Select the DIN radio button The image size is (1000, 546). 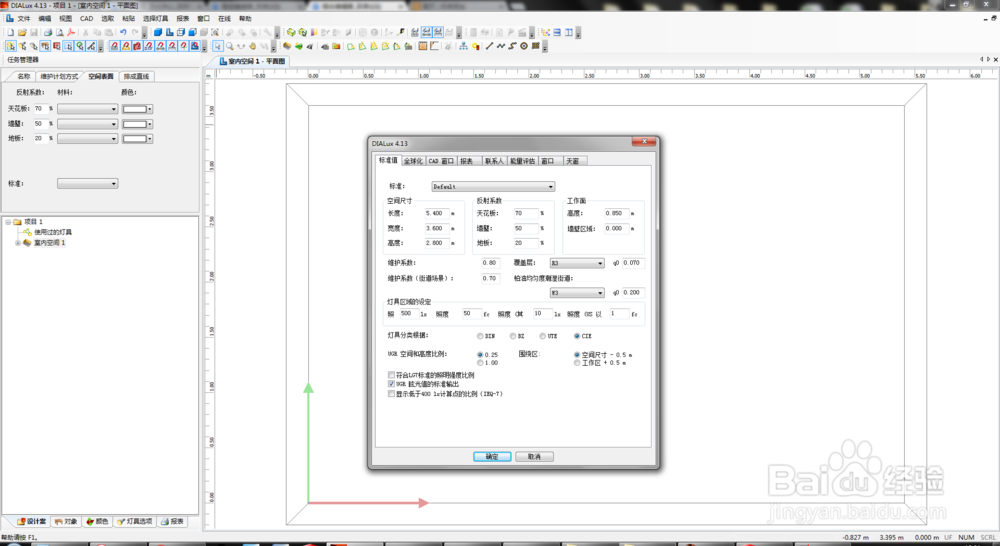(480, 336)
